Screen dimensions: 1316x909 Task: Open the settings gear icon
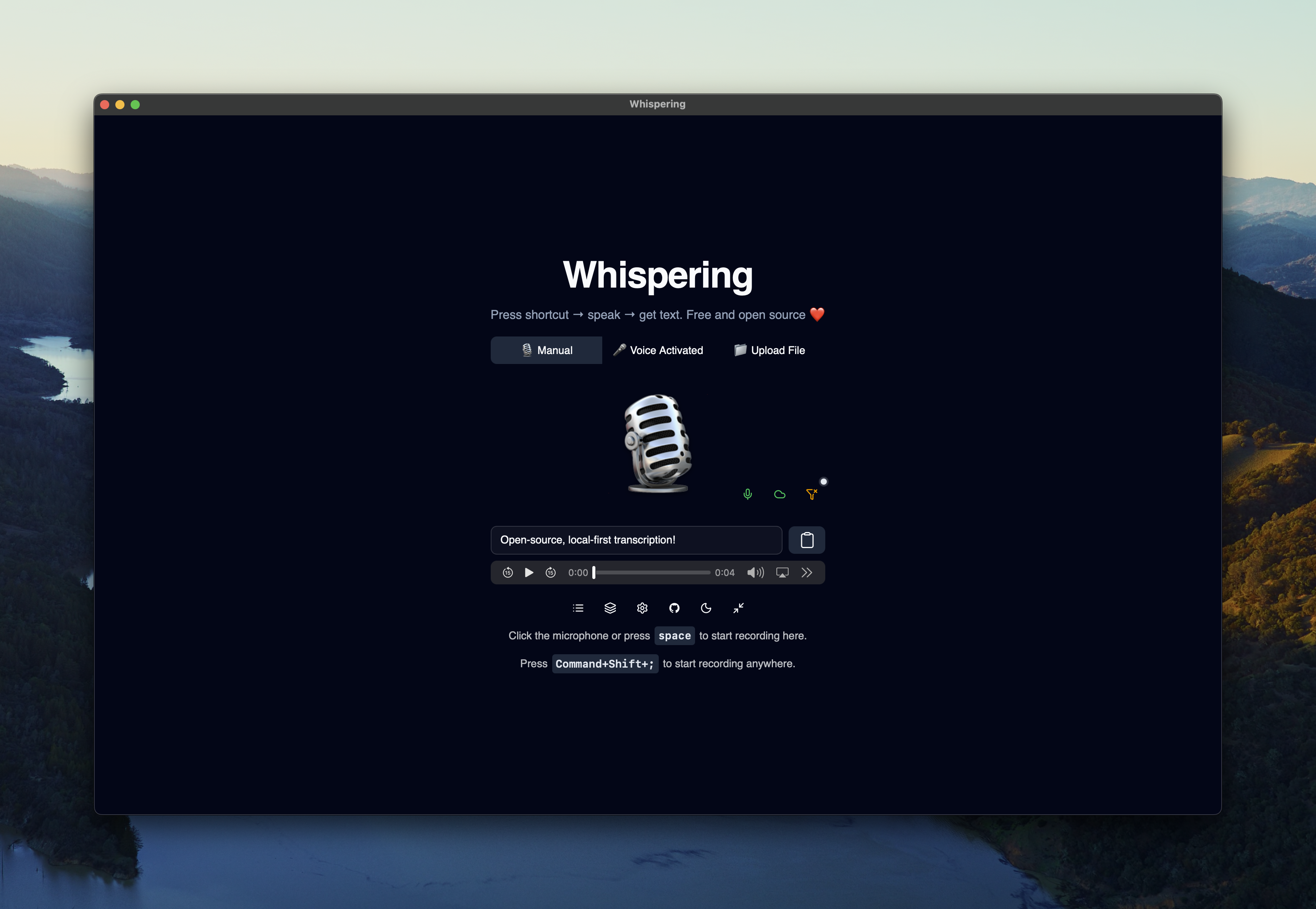pos(642,608)
